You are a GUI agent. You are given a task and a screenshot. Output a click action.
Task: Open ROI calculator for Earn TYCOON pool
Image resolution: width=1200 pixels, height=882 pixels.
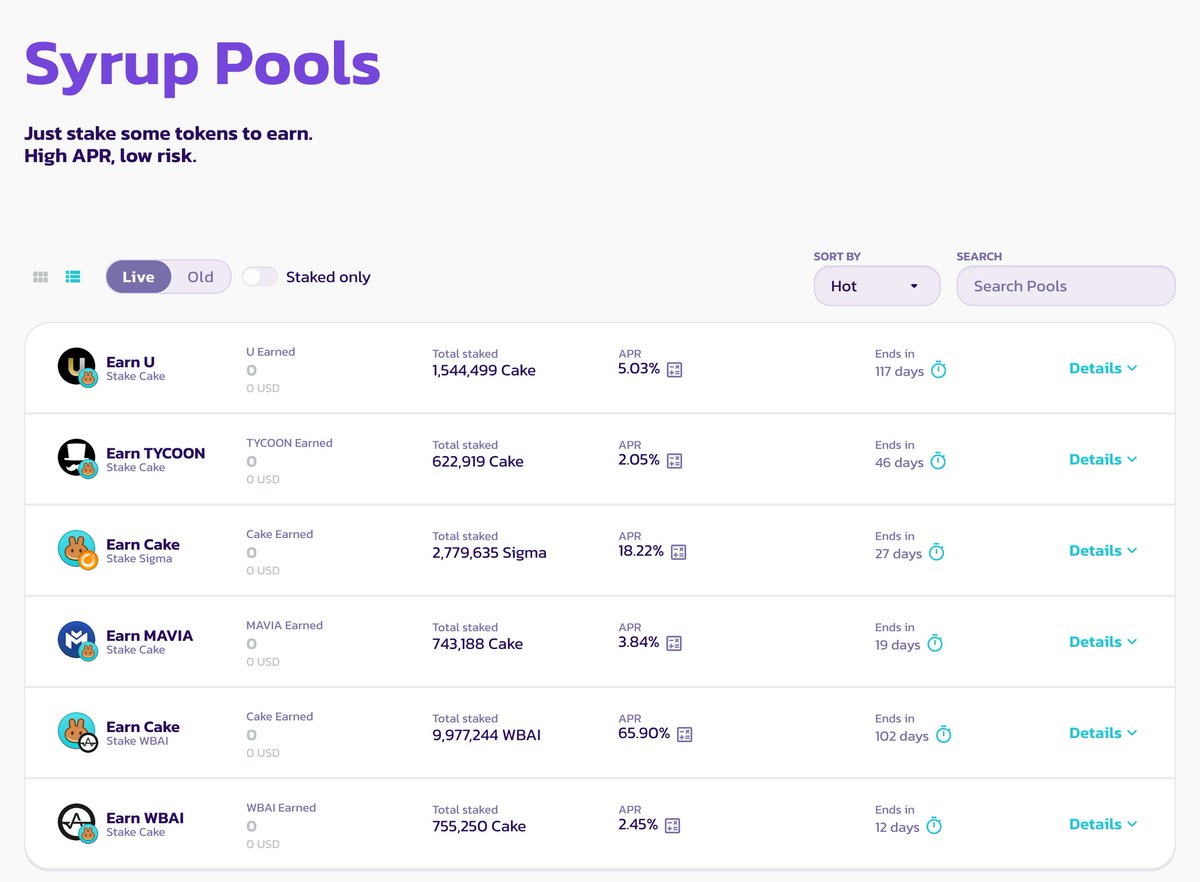[674, 461]
